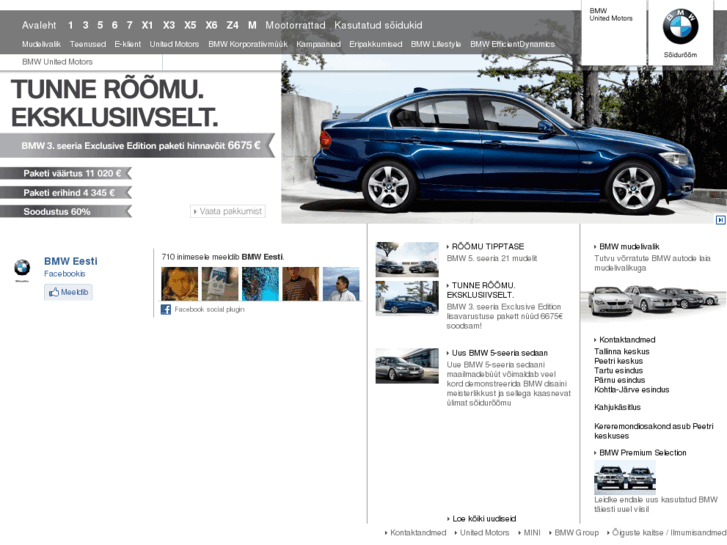Click the blue sedan news thumbnail

[x=407, y=298]
